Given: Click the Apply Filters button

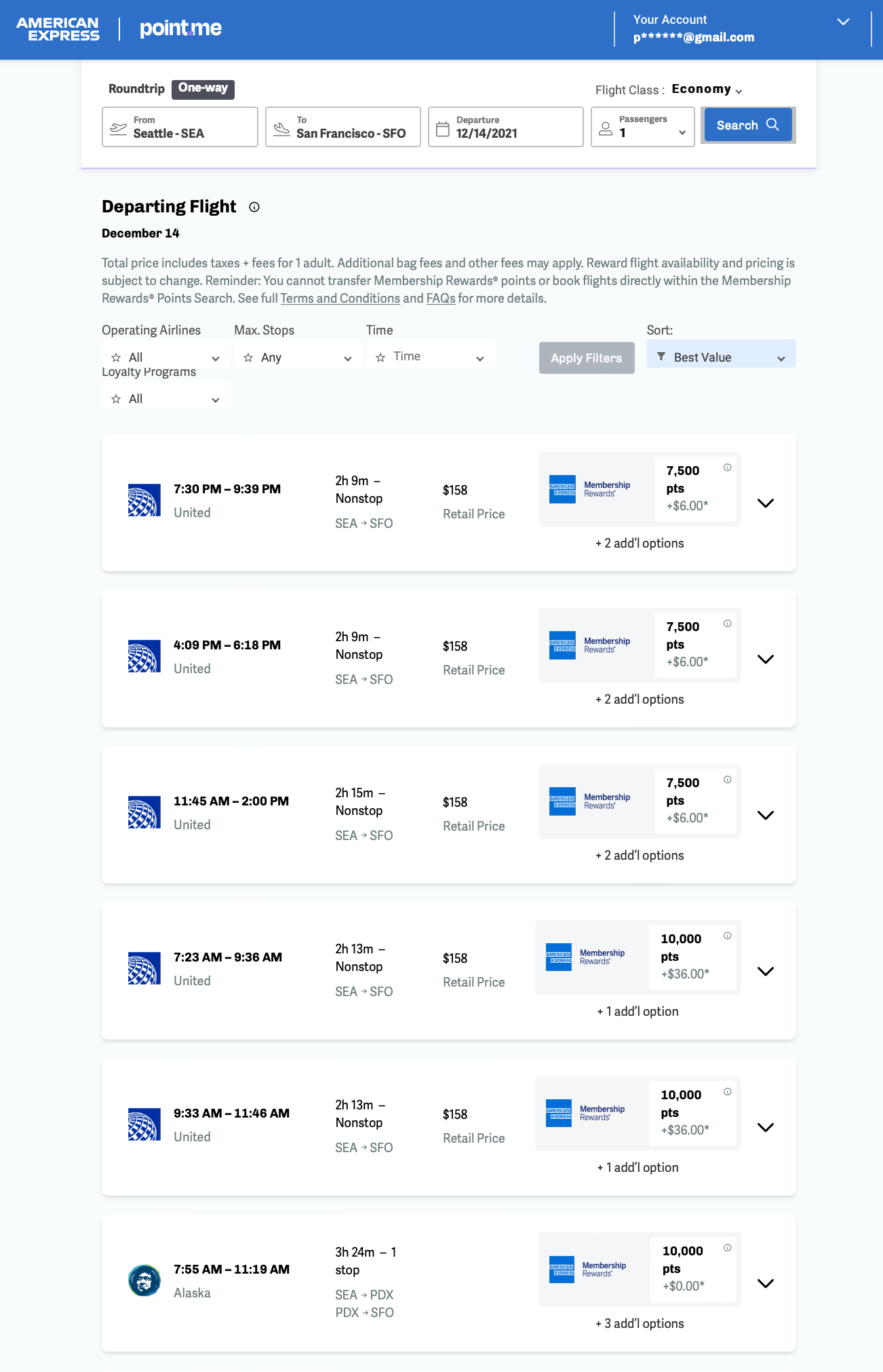Looking at the screenshot, I should pos(587,358).
